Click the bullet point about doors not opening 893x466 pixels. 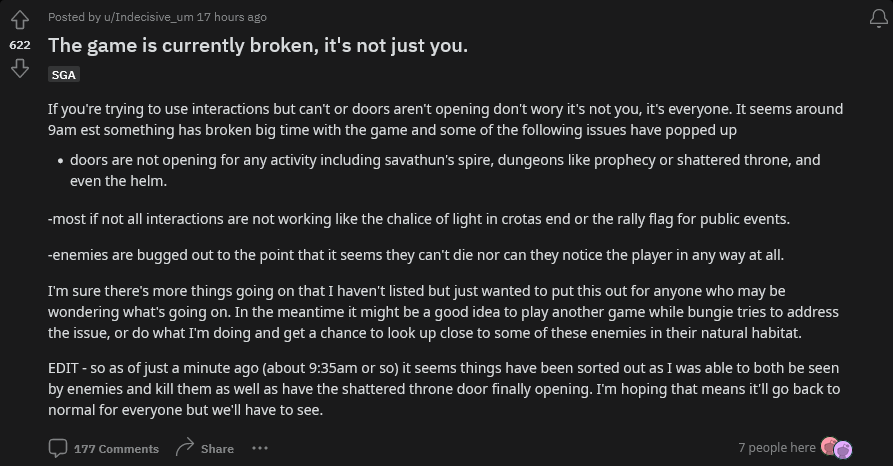[444, 170]
